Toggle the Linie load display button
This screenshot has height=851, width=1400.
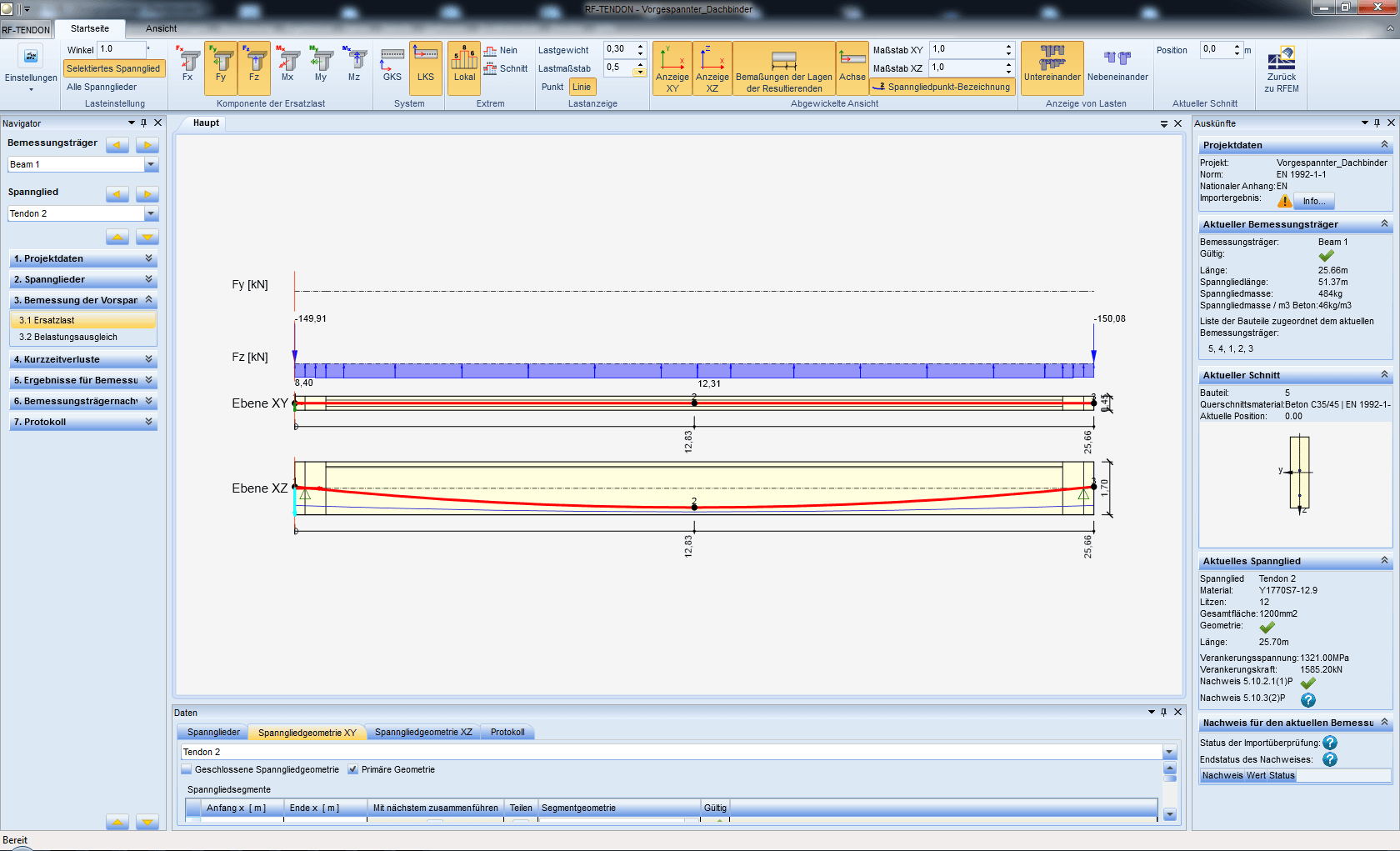coord(582,87)
